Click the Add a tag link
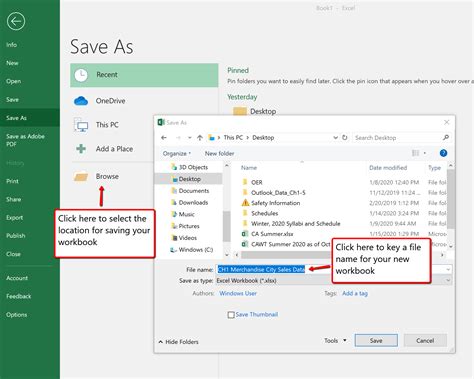The height and width of the screenshot is (379, 474). tap(355, 293)
